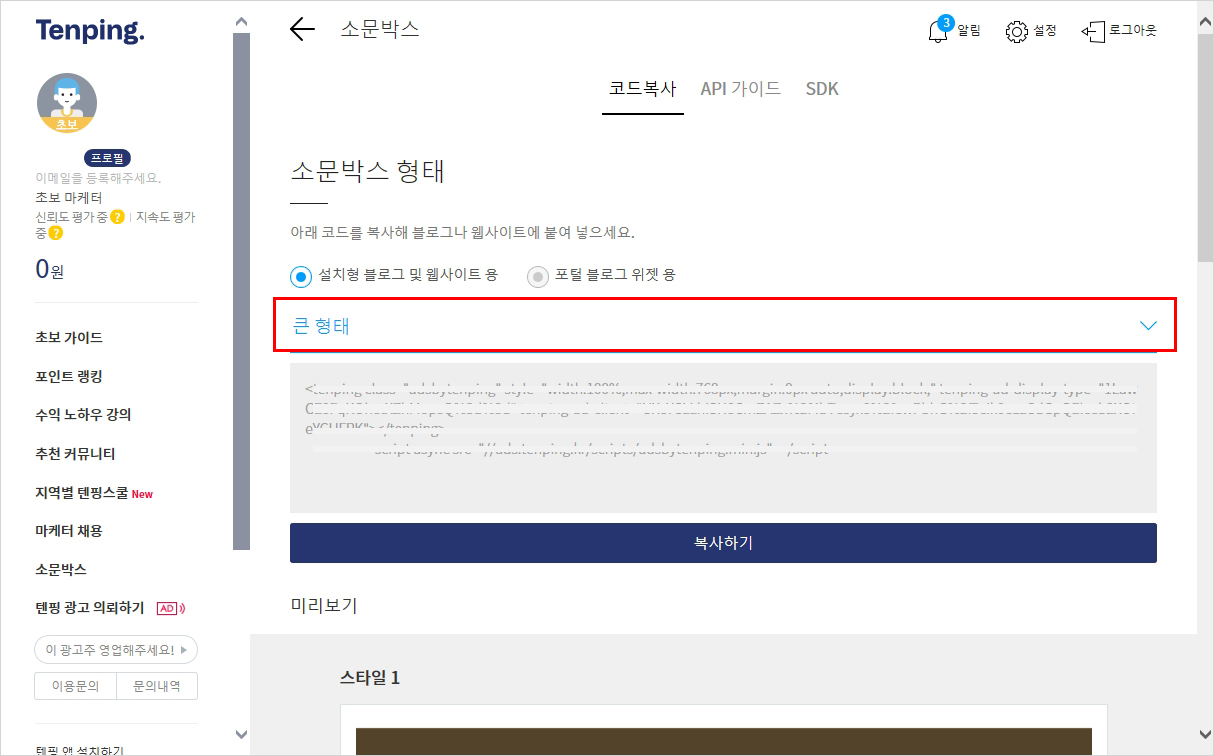Open 텐핑 광고 의뢰하기 menu item
This screenshot has width=1214, height=756.
[x=90, y=608]
